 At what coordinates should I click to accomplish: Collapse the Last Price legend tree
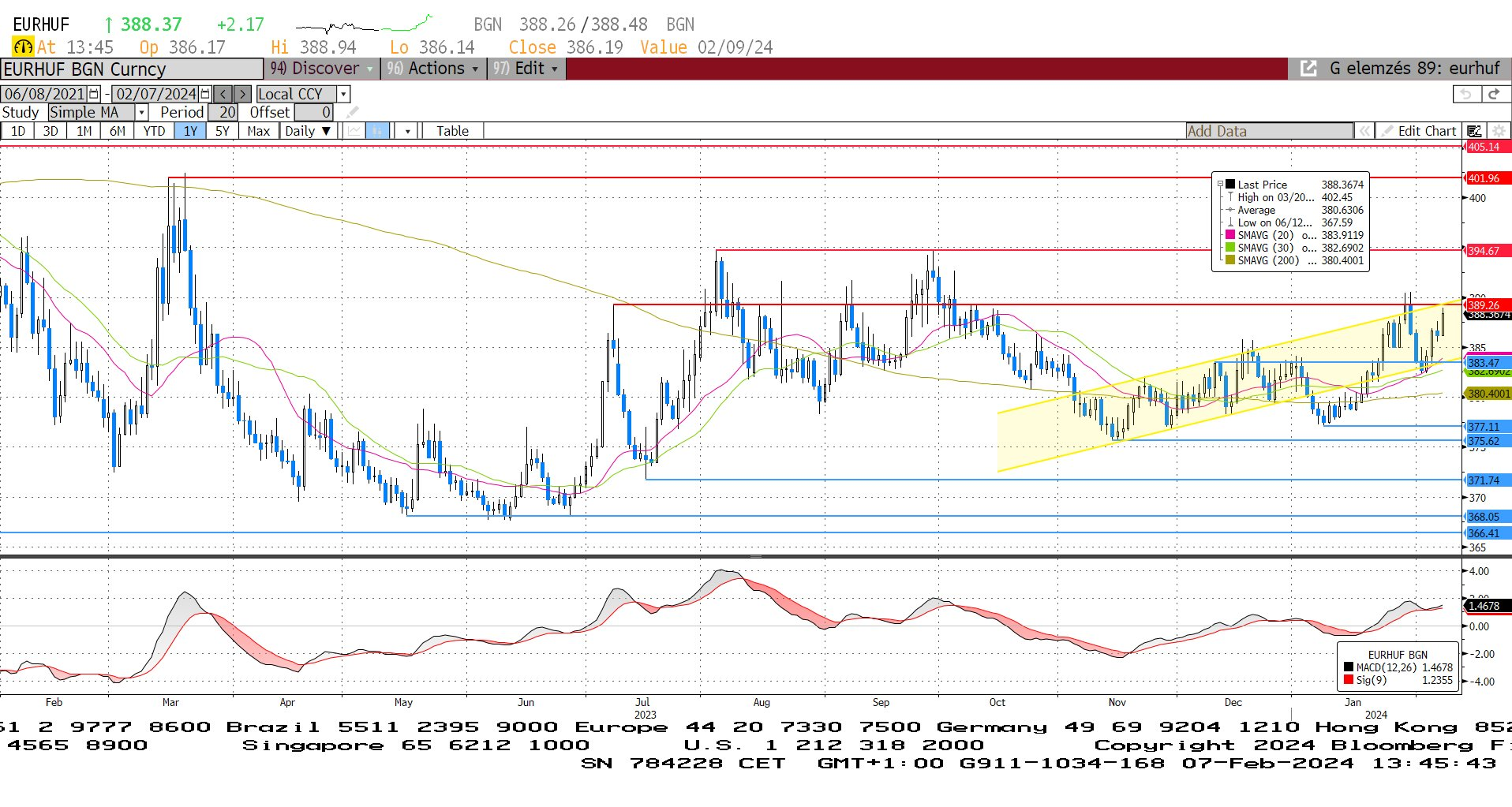tap(1220, 185)
